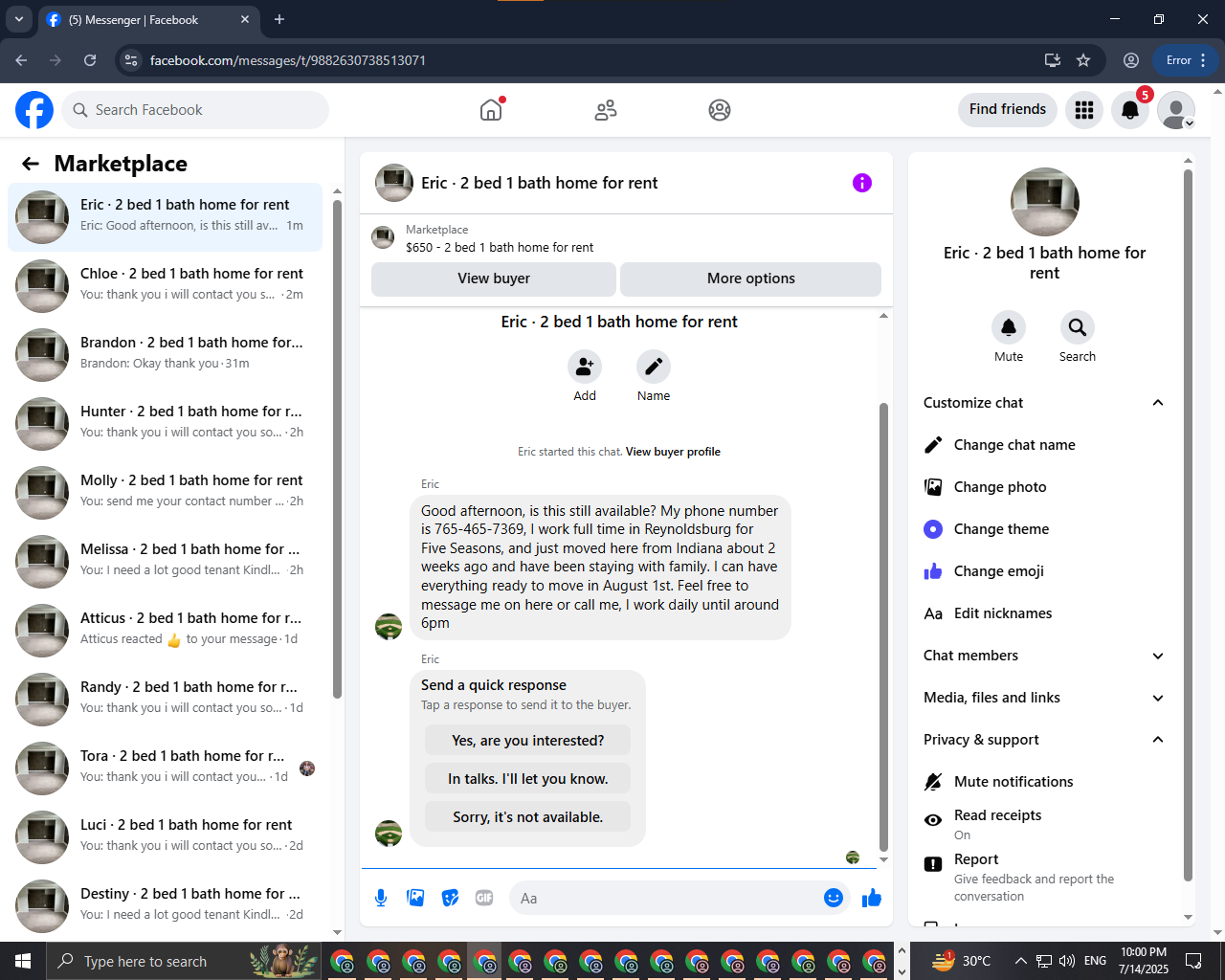Viewport: 1225px width, 980px height.
Task: Open Hunter's conversation in the list
Action: (166, 424)
